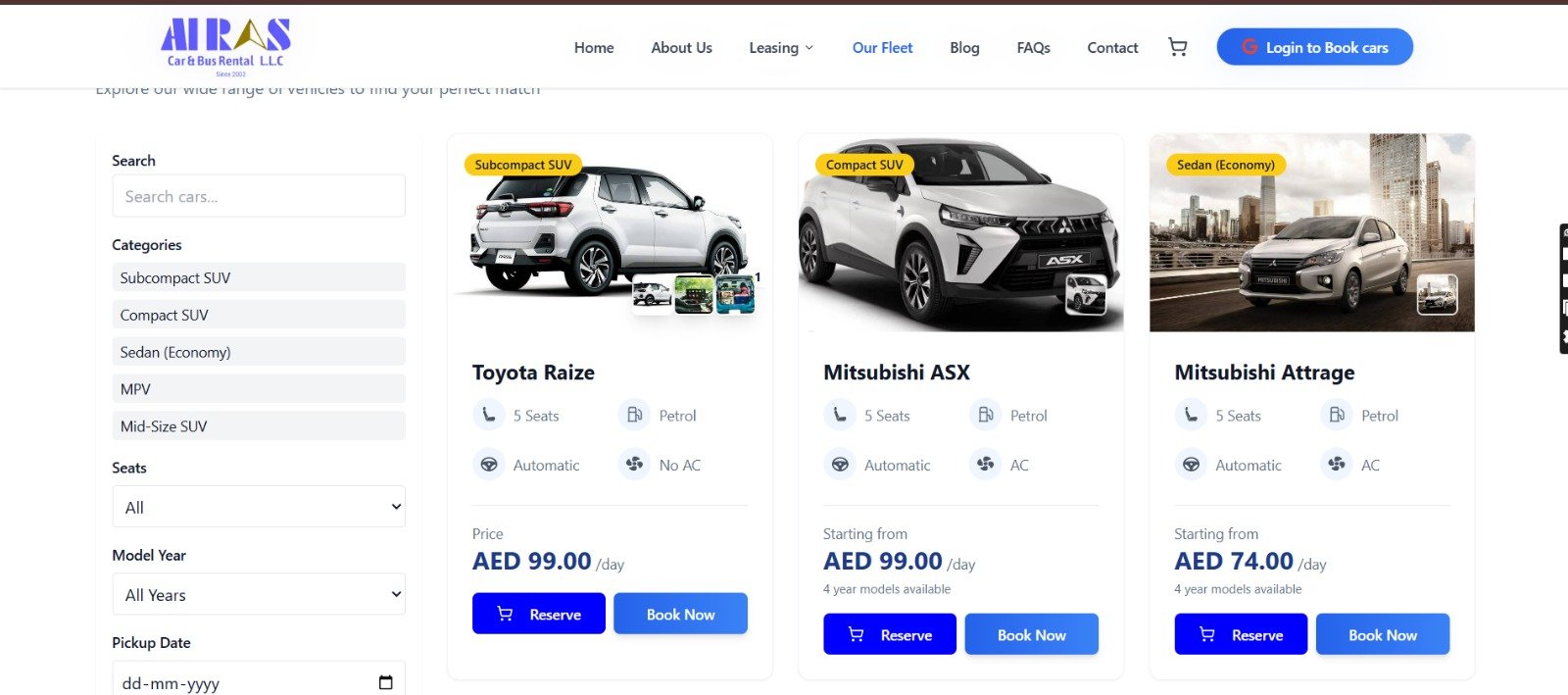Click the calendar icon in Pickup Date field

pyautogui.click(x=385, y=682)
